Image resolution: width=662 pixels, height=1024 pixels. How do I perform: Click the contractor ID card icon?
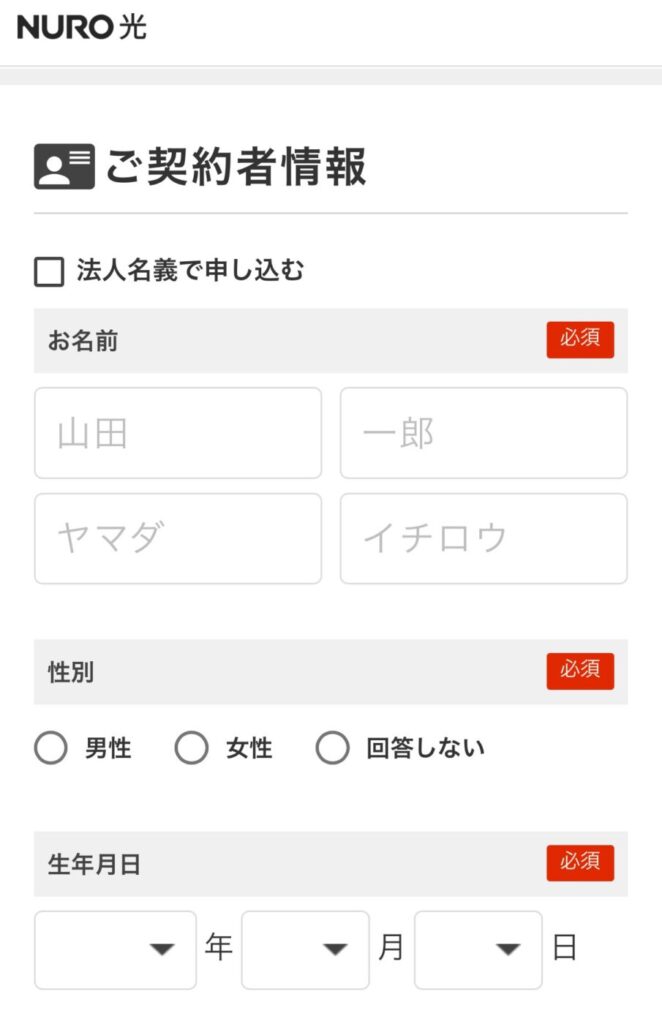tap(64, 167)
